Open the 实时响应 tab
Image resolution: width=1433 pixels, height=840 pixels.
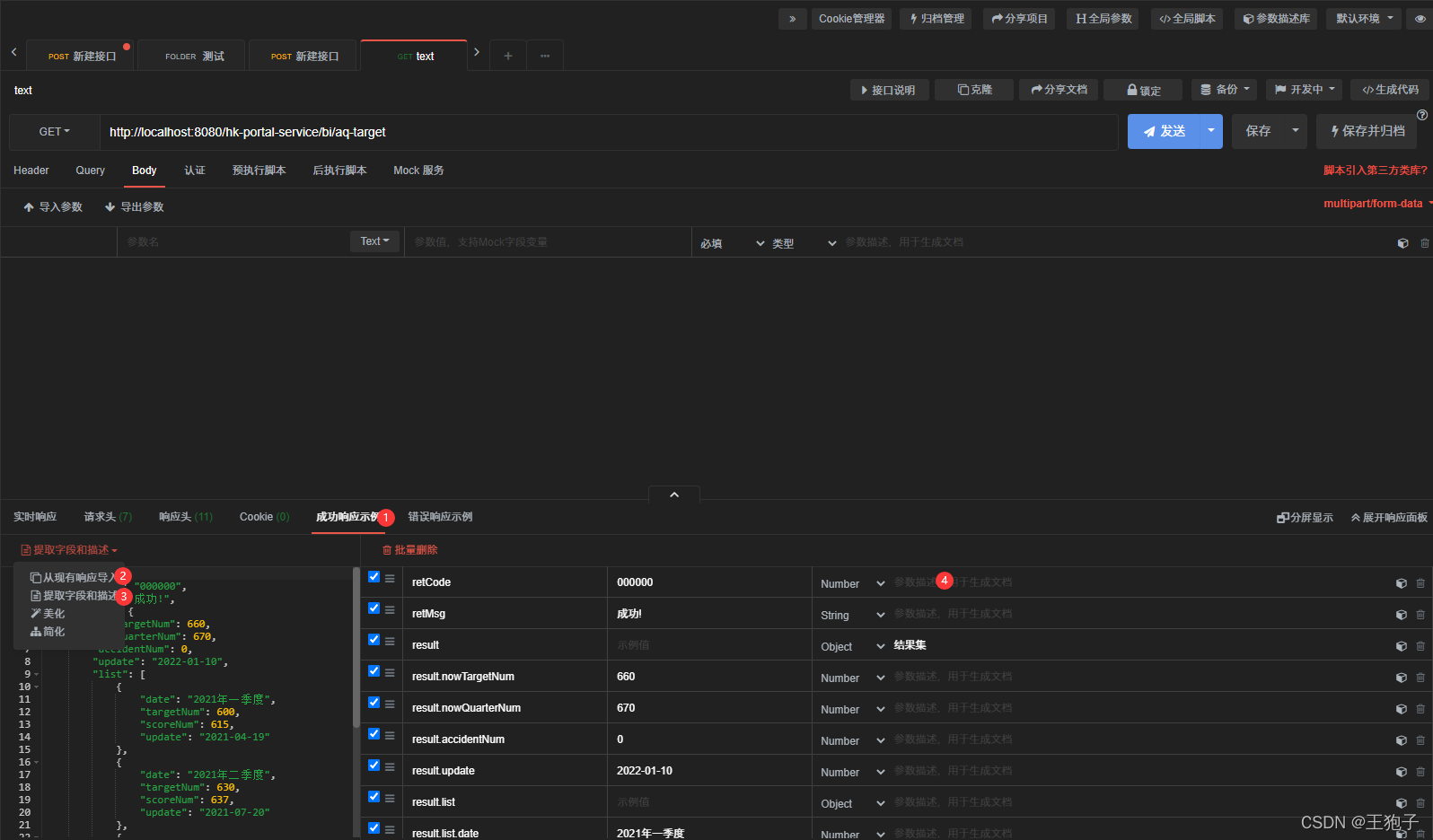pos(35,517)
